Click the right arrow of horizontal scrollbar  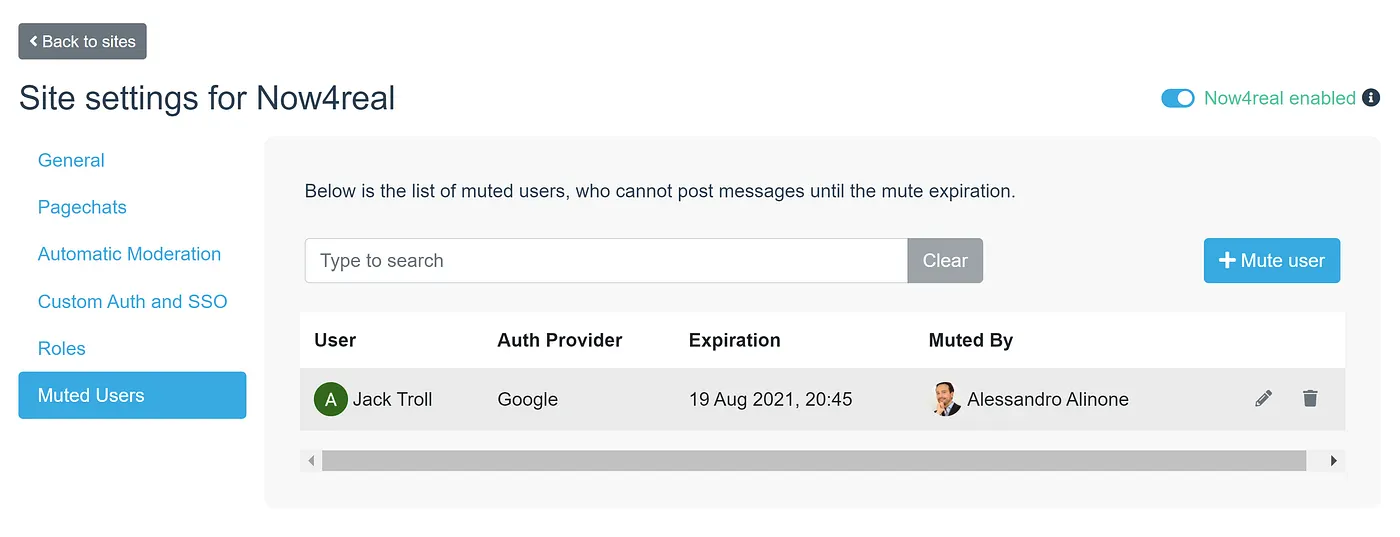(x=1333, y=461)
